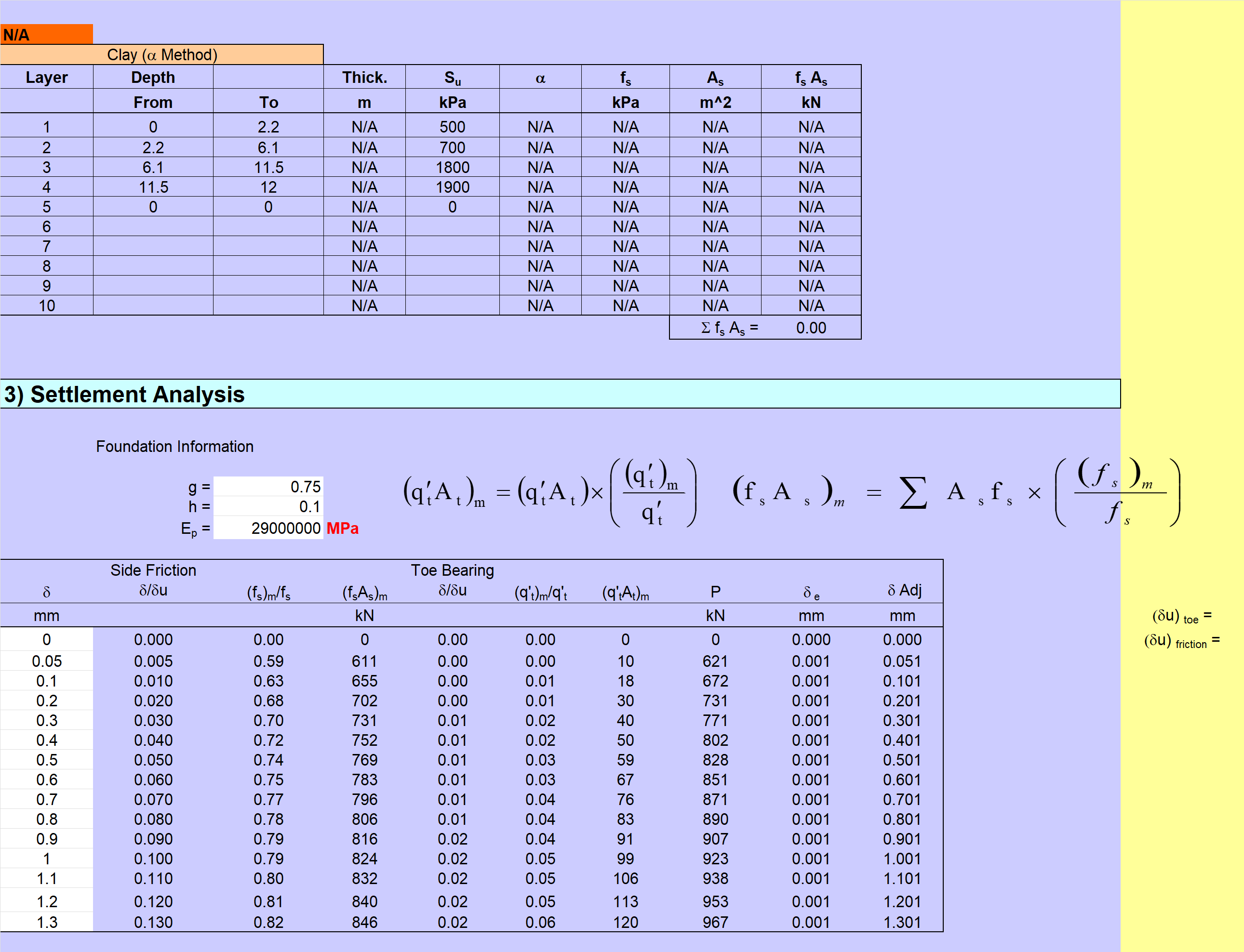Viewport: 1244px width, 952px height.
Task: Click the (δu) friction label
Action: click(1181, 641)
